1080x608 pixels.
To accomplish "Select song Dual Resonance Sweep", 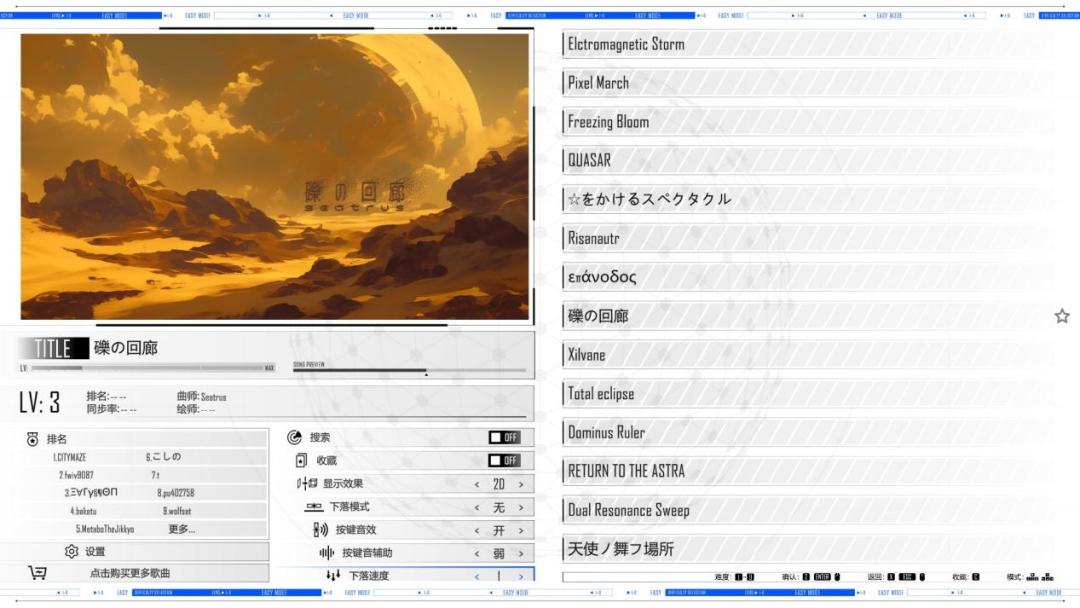I will (x=807, y=510).
